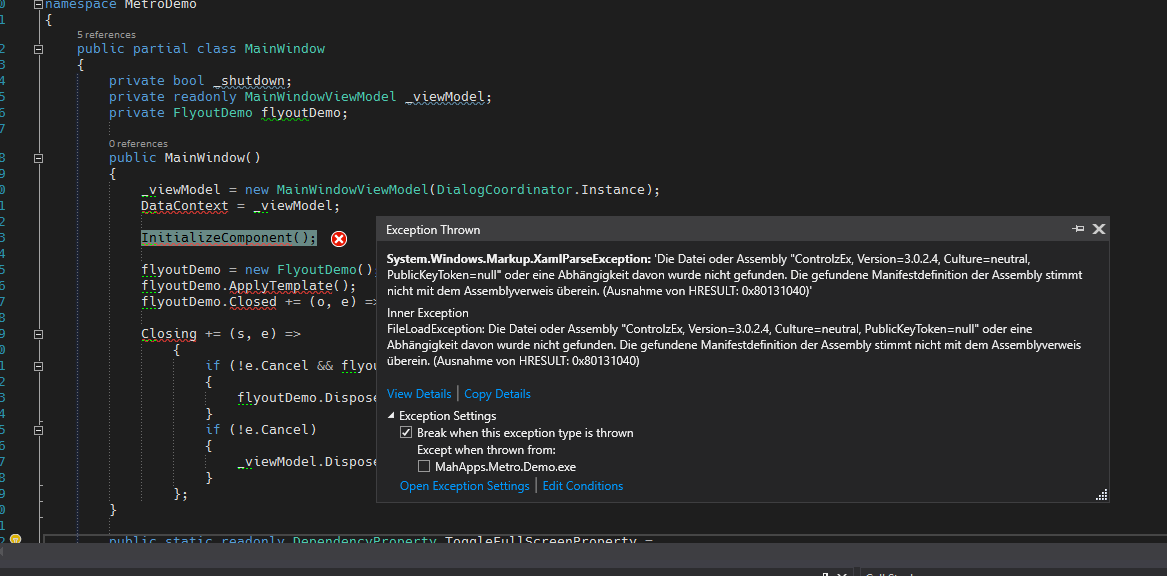The height and width of the screenshot is (576, 1167).
Task: Collapse the MainWindow constructor region
Action: [37, 158]
